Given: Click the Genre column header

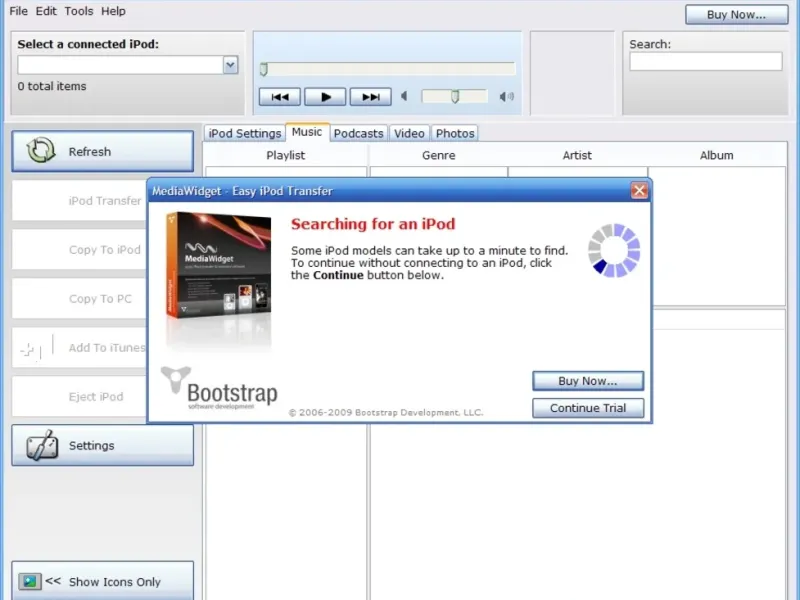Looking at the screenshot, I should tap(438, 155).
